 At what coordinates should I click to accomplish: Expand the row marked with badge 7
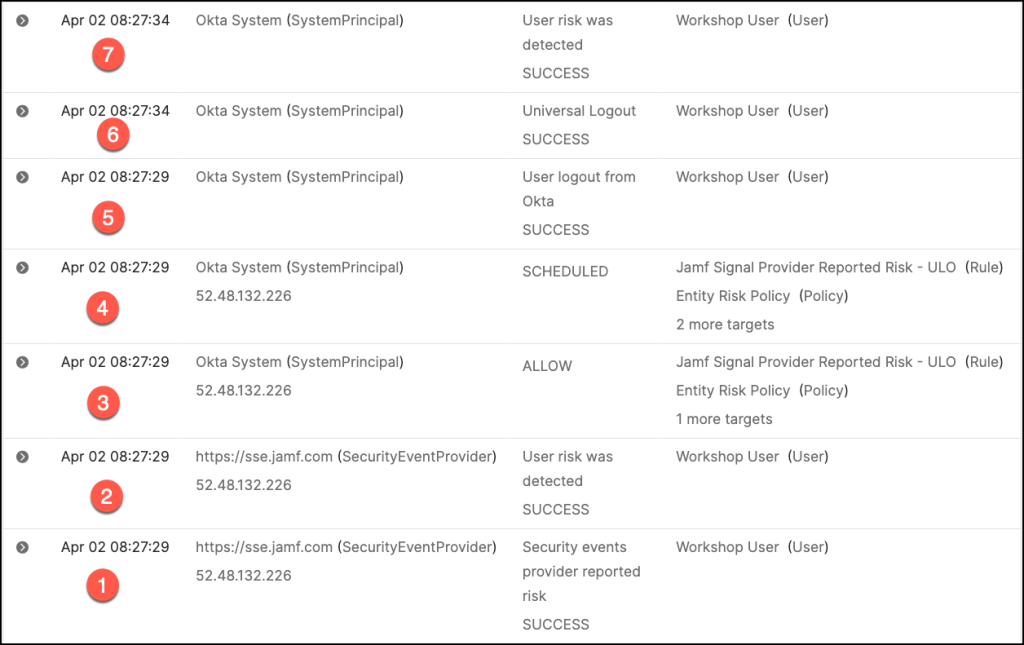coord(22,20)
